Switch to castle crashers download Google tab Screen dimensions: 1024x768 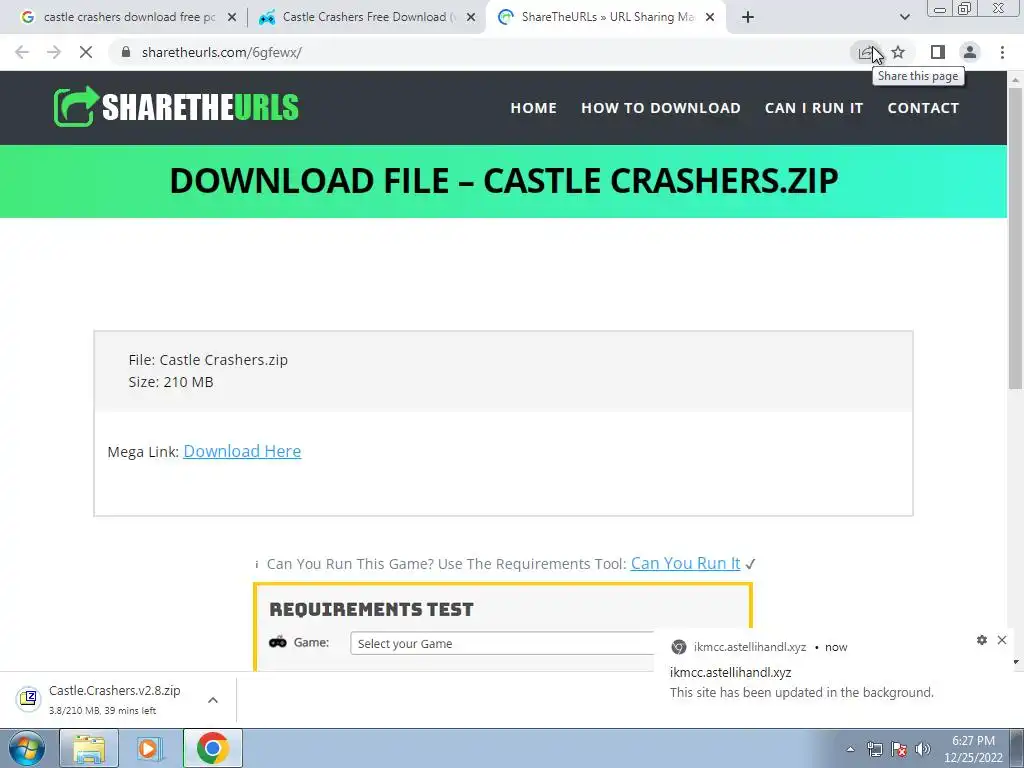[x=128, y=17]
